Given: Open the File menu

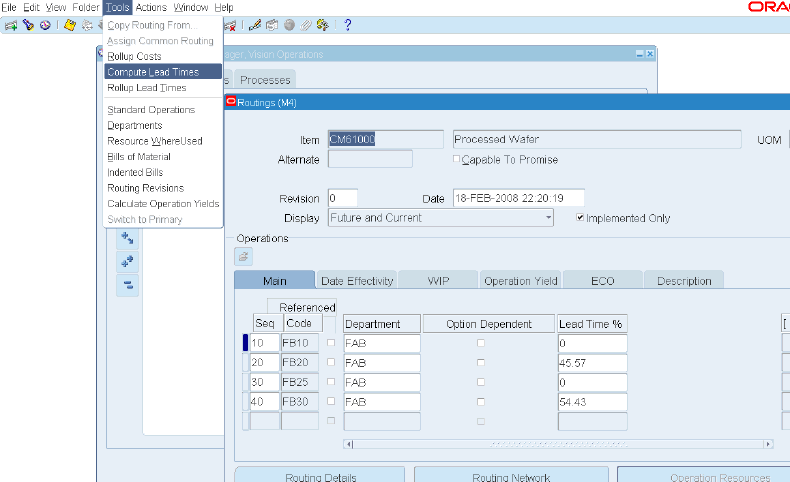Looking at the screenshot, I should tap(9, 8).
